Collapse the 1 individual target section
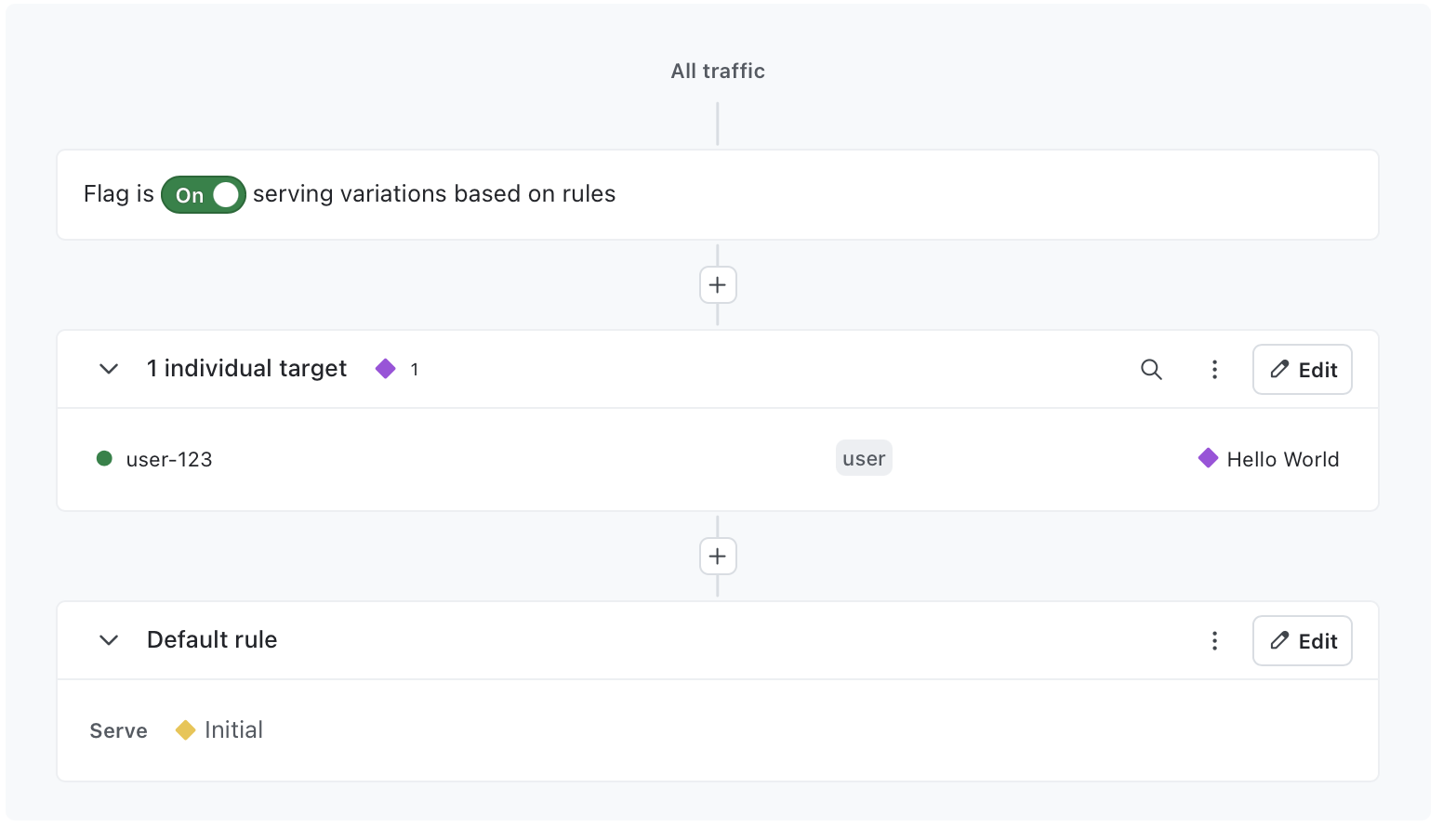 109,369
